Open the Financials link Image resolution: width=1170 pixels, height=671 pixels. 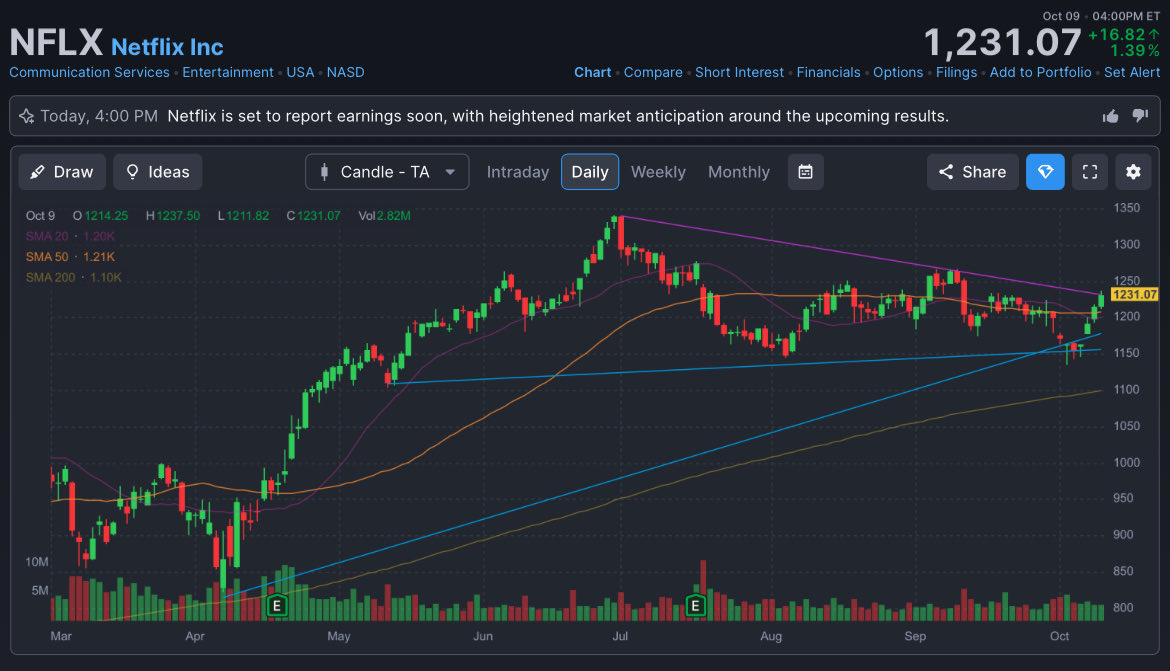[x=829, y=72]
